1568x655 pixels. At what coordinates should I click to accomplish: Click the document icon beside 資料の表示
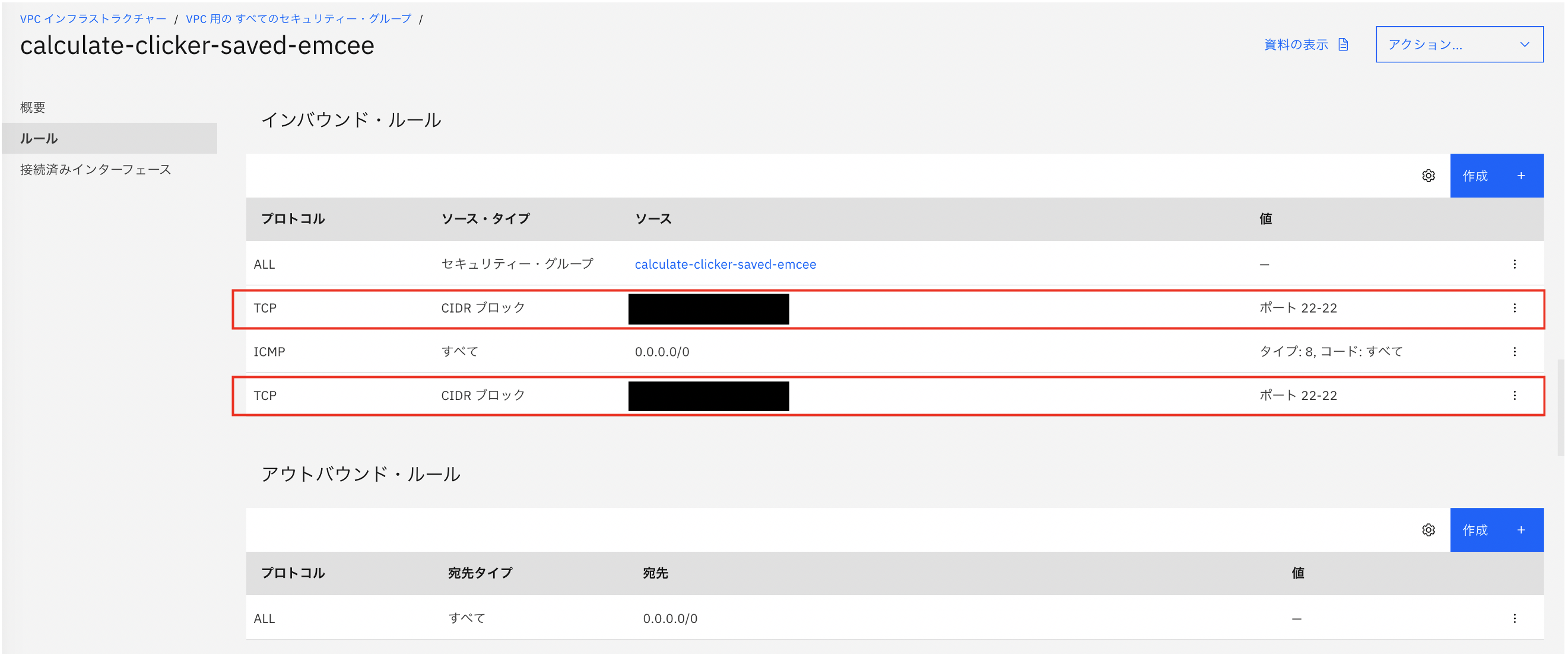tap(1344, 44)
